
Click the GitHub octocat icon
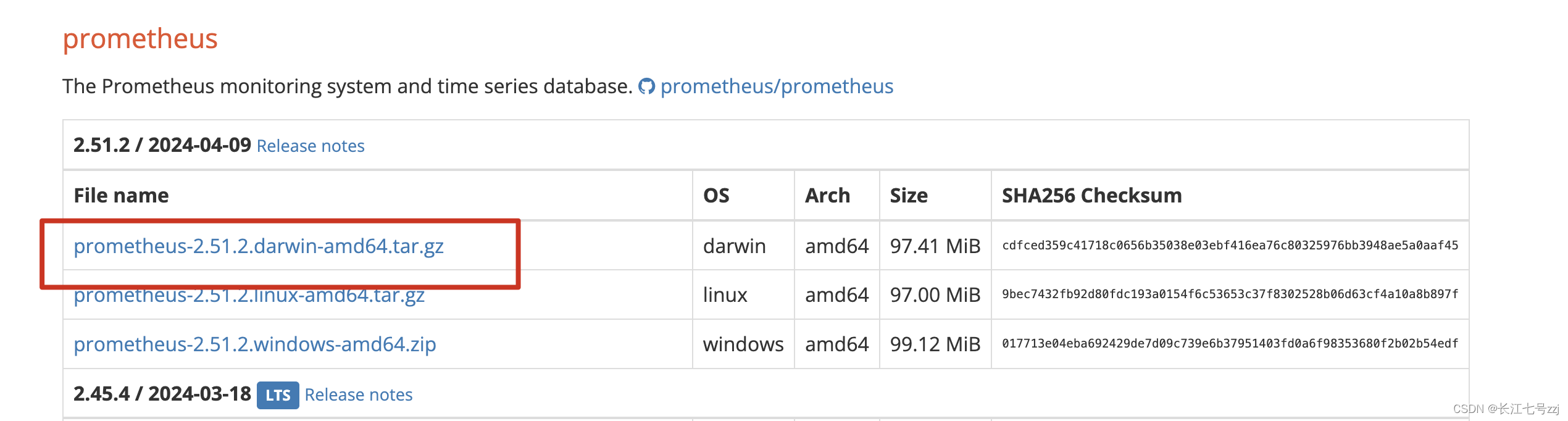coord(647,86)
